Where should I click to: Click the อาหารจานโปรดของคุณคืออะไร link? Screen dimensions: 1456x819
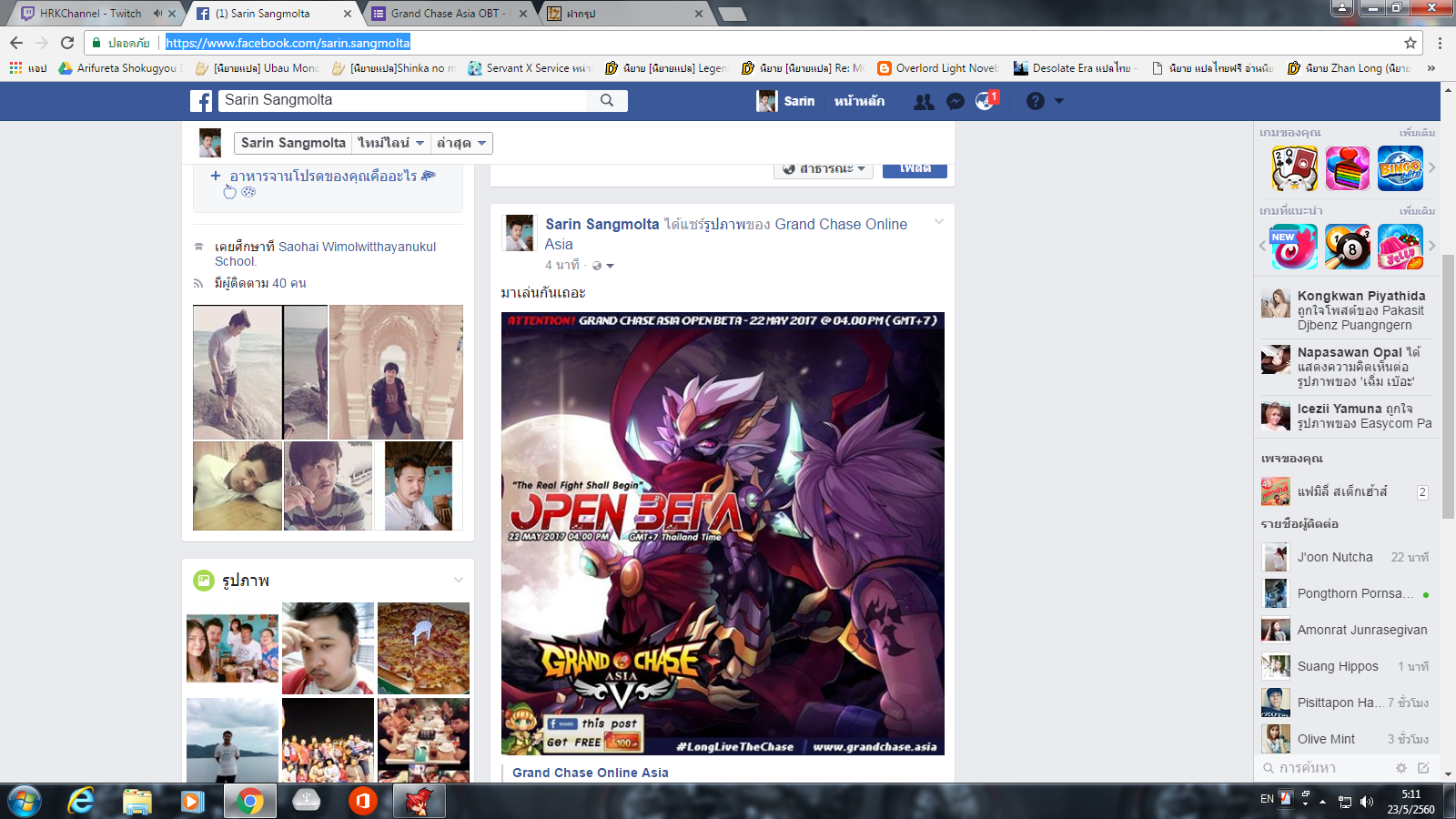[323, 176]
